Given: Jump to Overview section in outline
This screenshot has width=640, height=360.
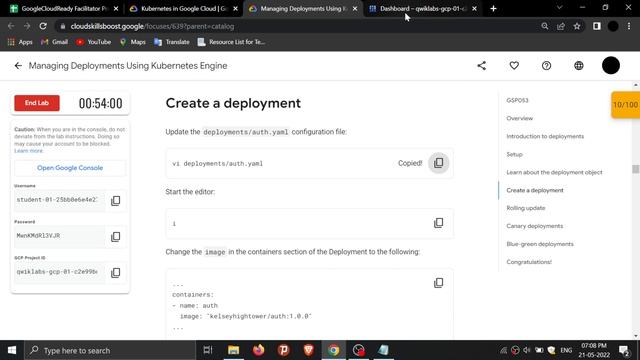Looking at the screenshot, I should (x=519, y=118).
